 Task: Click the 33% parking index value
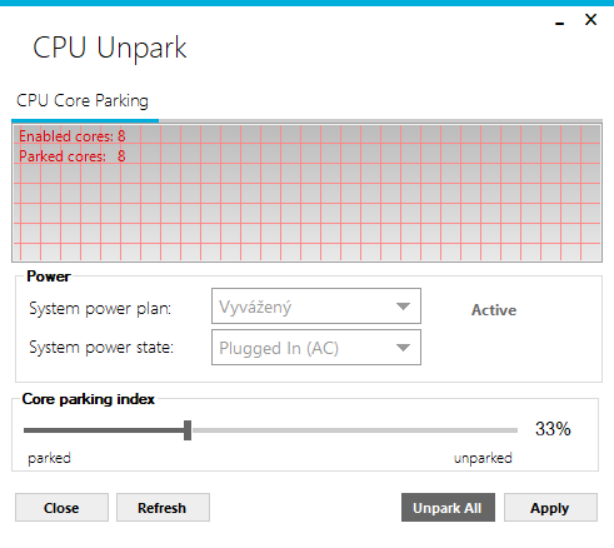[x=553, y=429]
